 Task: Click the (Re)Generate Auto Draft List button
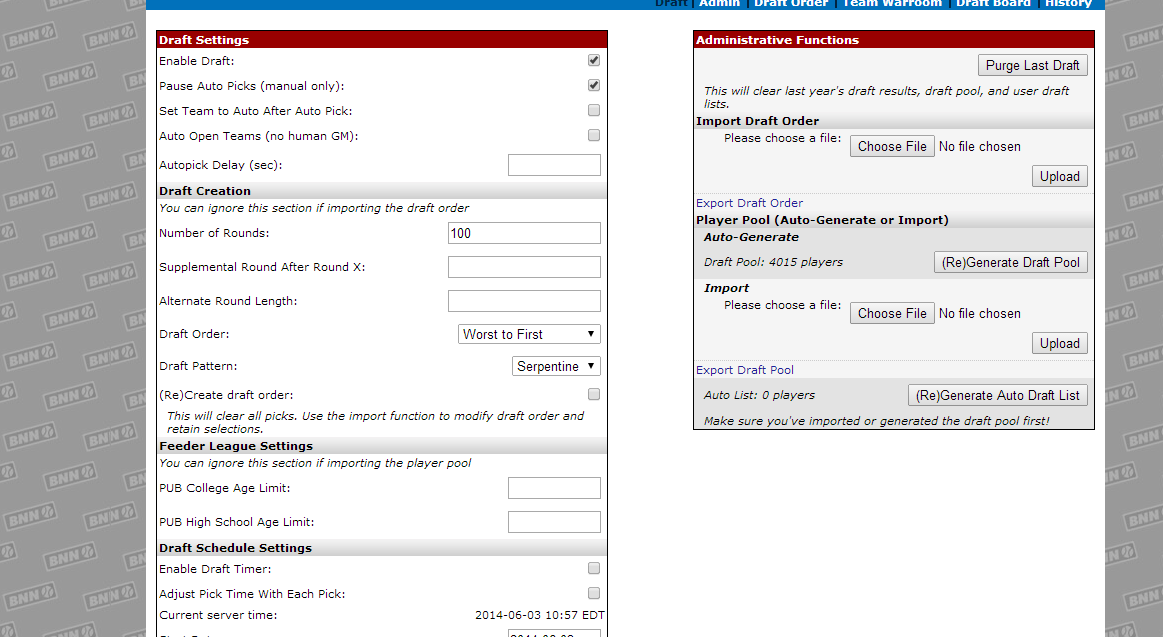(x=997, y=396)
